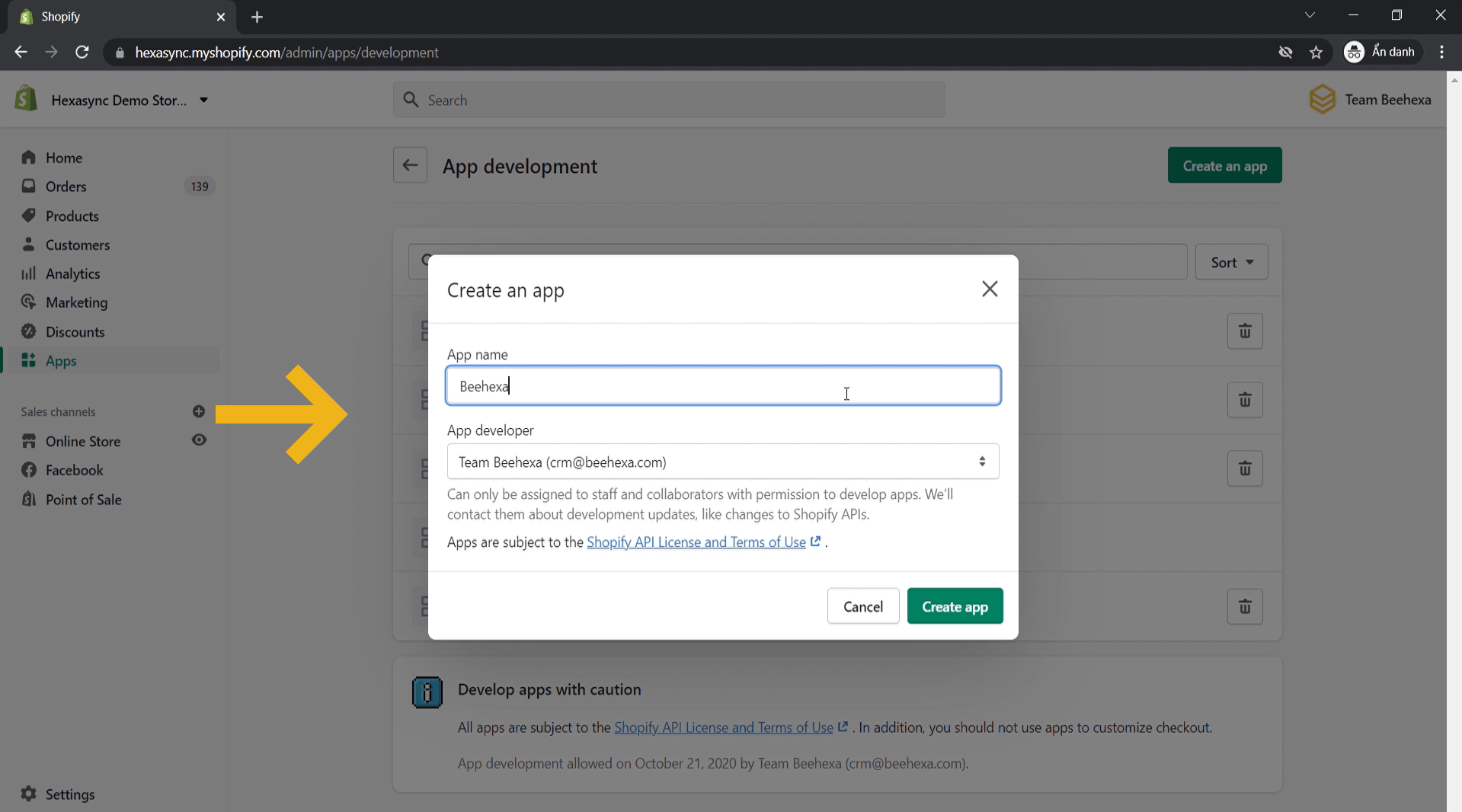The image size is (1462, 812).
Task: Click browser forward button
Action: (x=51, y=53)
